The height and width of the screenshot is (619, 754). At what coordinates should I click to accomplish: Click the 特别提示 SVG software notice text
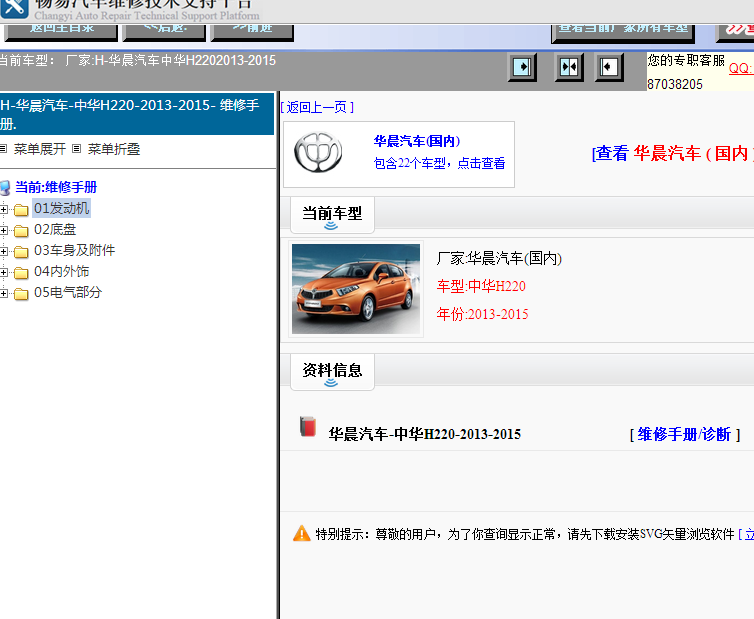(x=525, y=534)
